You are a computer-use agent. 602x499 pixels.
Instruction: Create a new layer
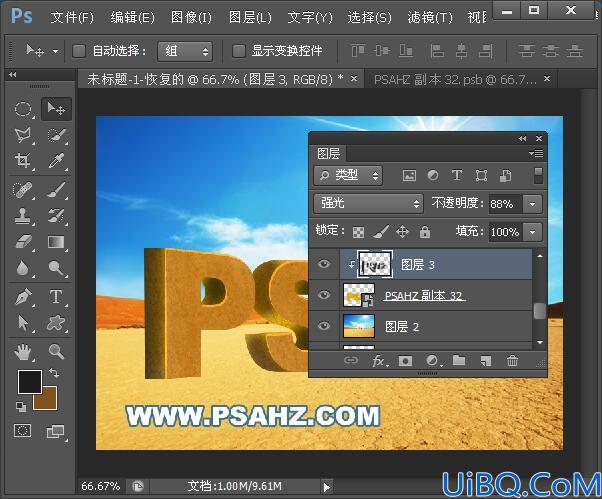[486, 361]
